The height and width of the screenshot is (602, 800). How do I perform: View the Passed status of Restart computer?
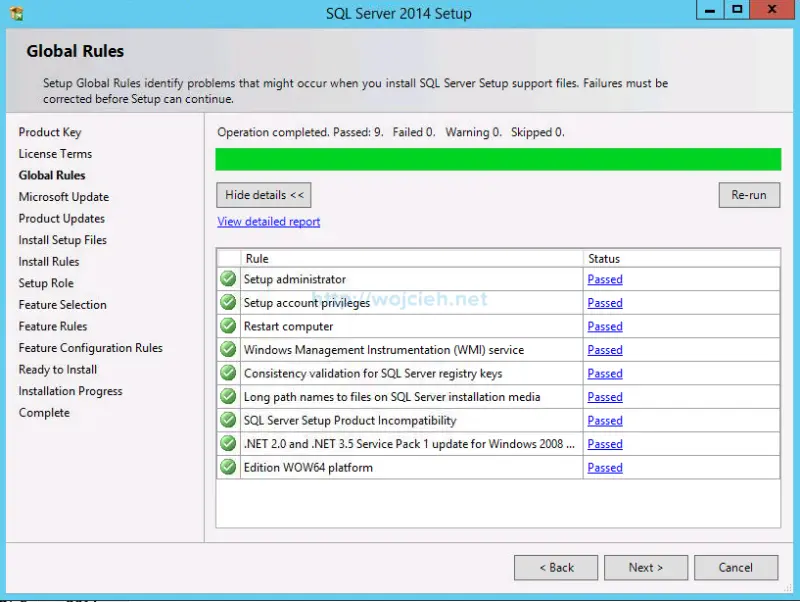point(604,326)
